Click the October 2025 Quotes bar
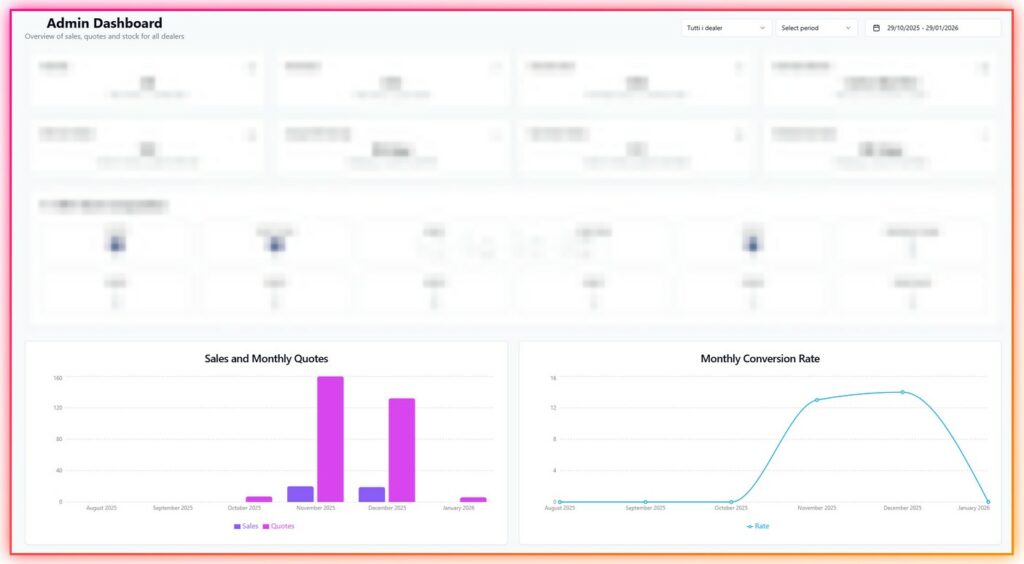 (x=259, y=499)
